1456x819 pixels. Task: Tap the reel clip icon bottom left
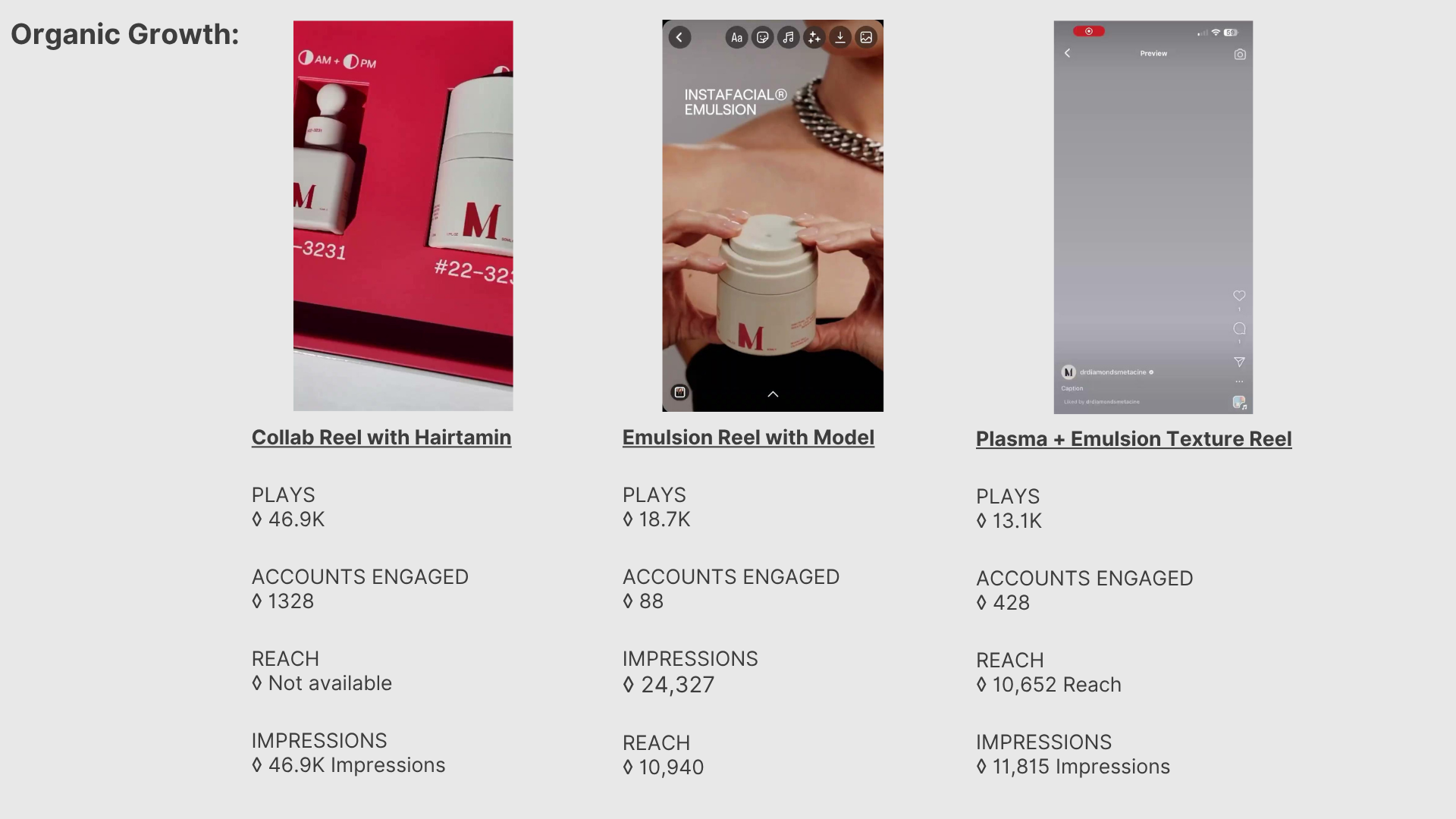pos(679,392)
